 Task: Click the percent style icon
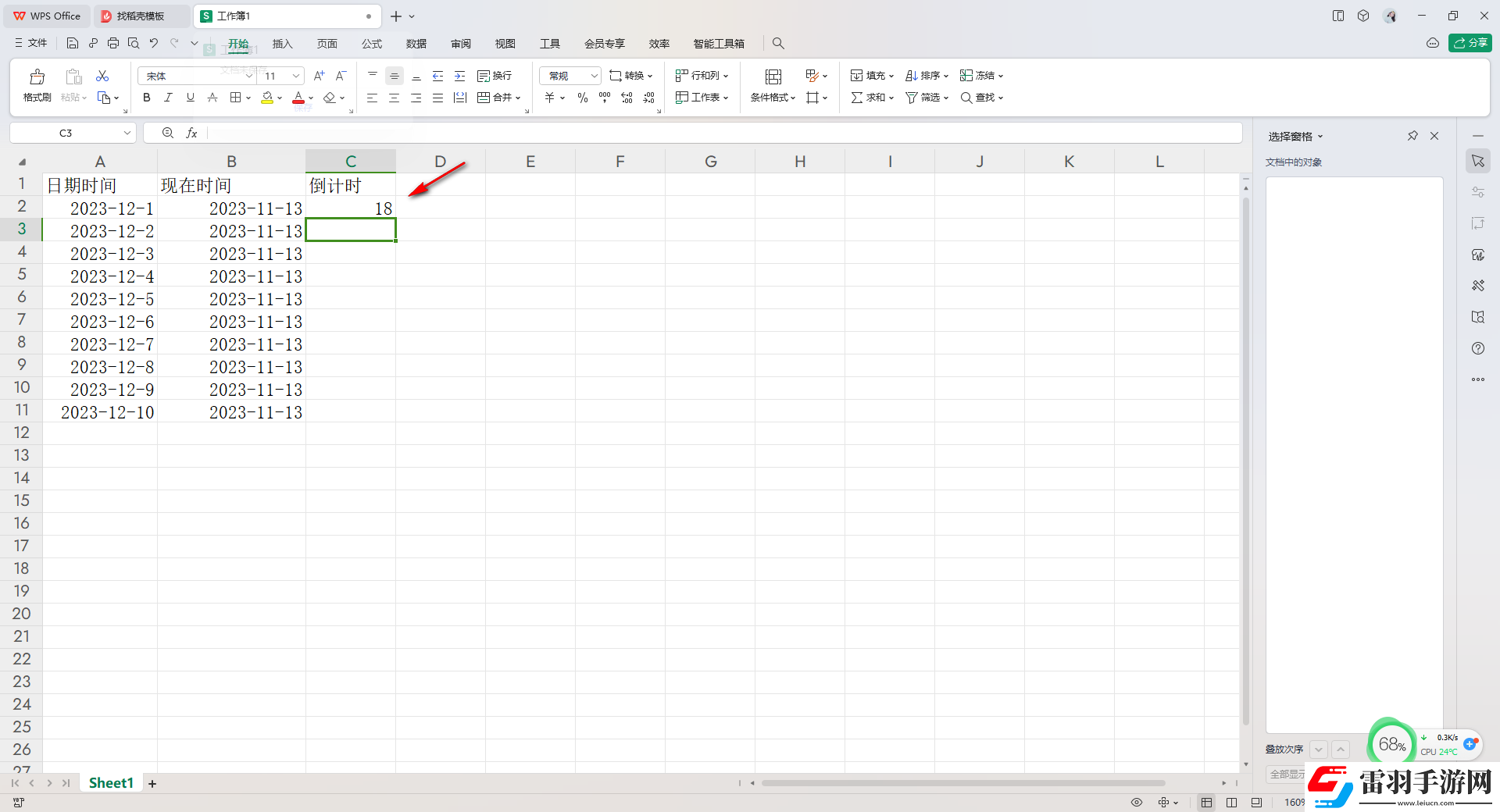pos(582,98)
